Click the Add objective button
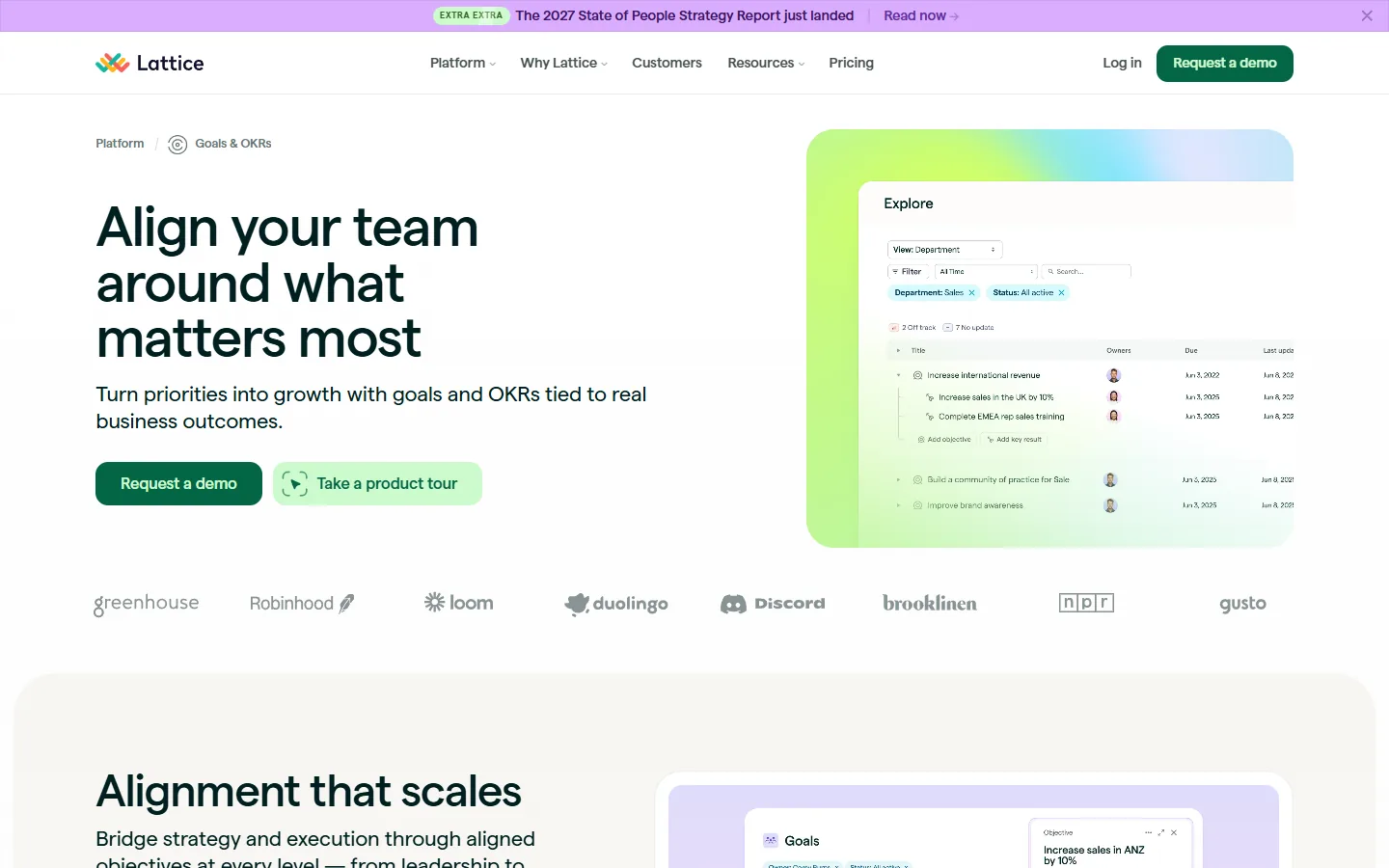The image size is (1389, 868). coord(944,440)
